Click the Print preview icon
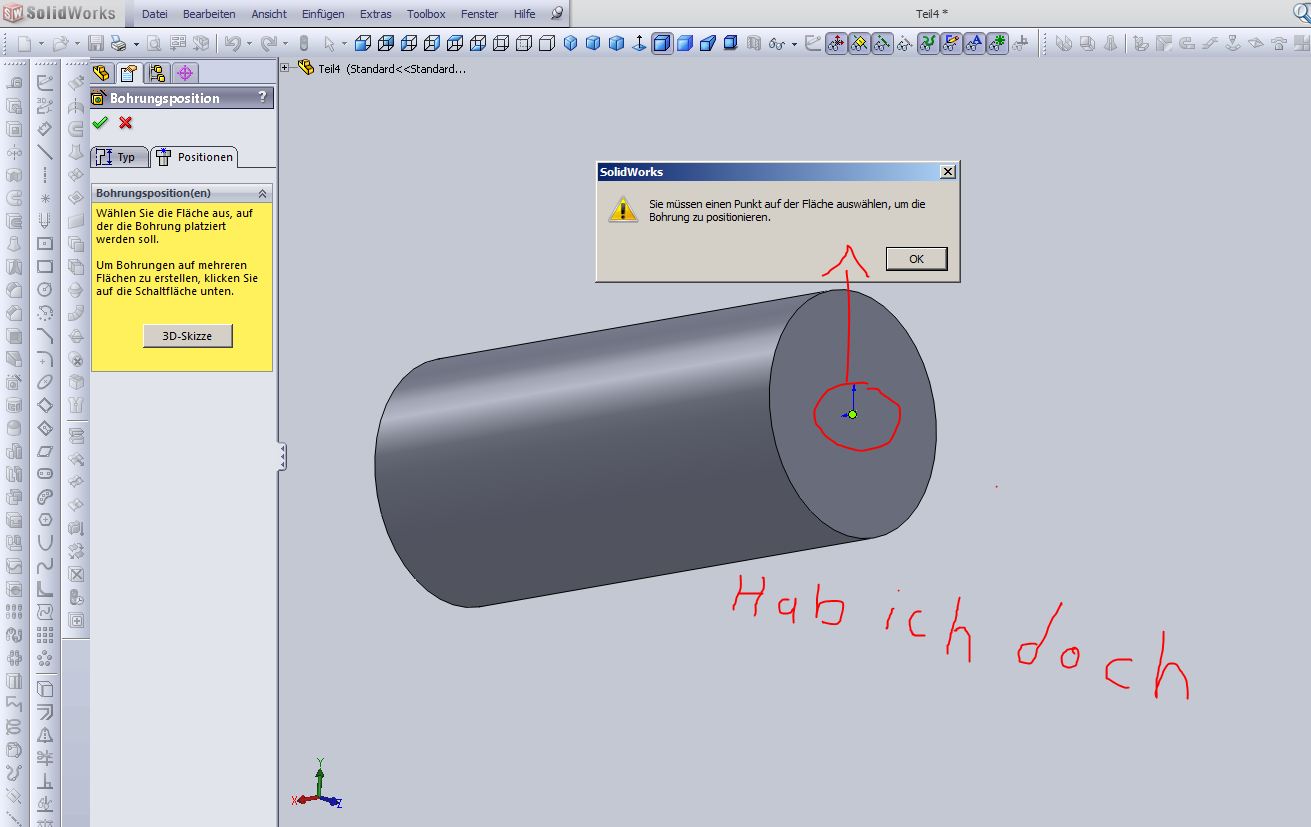1311x827 pixels. point(154,44)
